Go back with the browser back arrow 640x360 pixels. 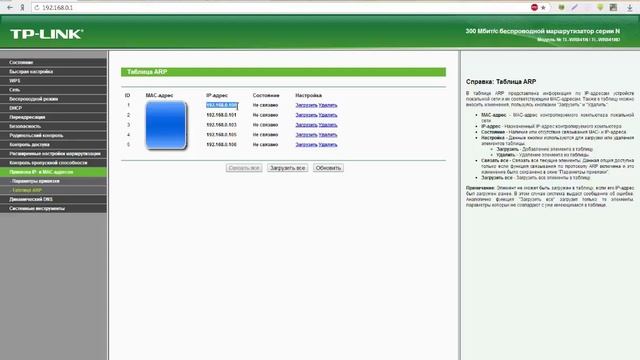(10, 7)
